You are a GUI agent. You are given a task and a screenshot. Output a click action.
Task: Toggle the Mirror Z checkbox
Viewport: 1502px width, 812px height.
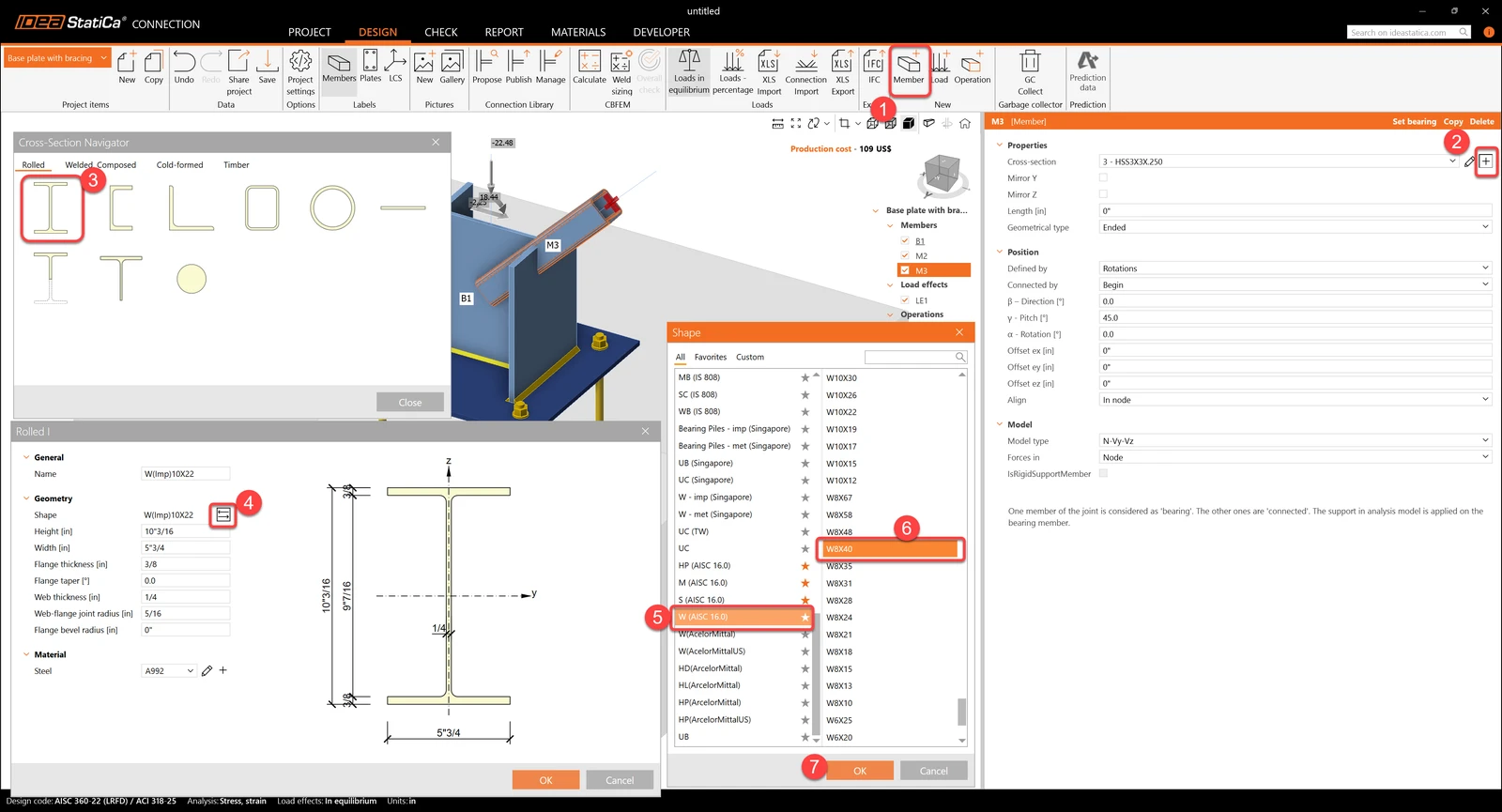(1103, 194)
